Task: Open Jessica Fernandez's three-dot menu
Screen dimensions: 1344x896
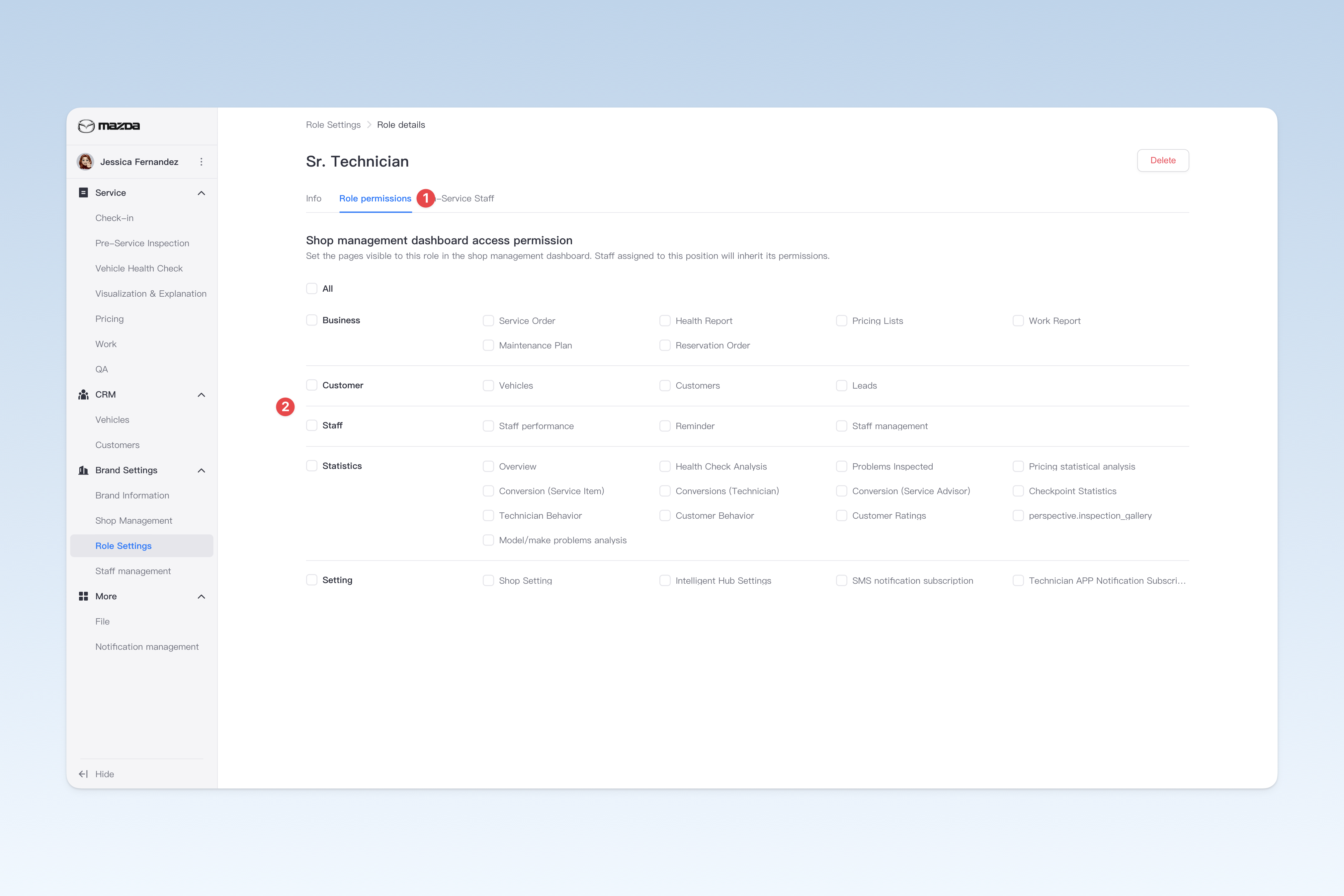Action: click(x=201, y=162)
